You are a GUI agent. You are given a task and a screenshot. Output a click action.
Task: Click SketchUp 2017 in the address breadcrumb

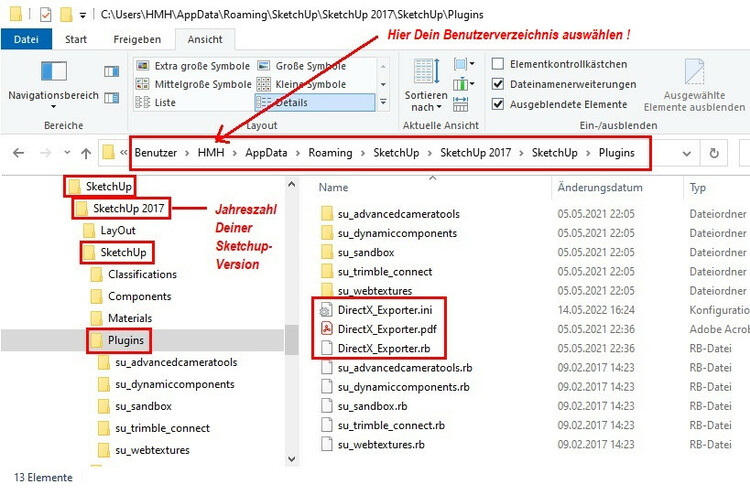tap(475, 153)
